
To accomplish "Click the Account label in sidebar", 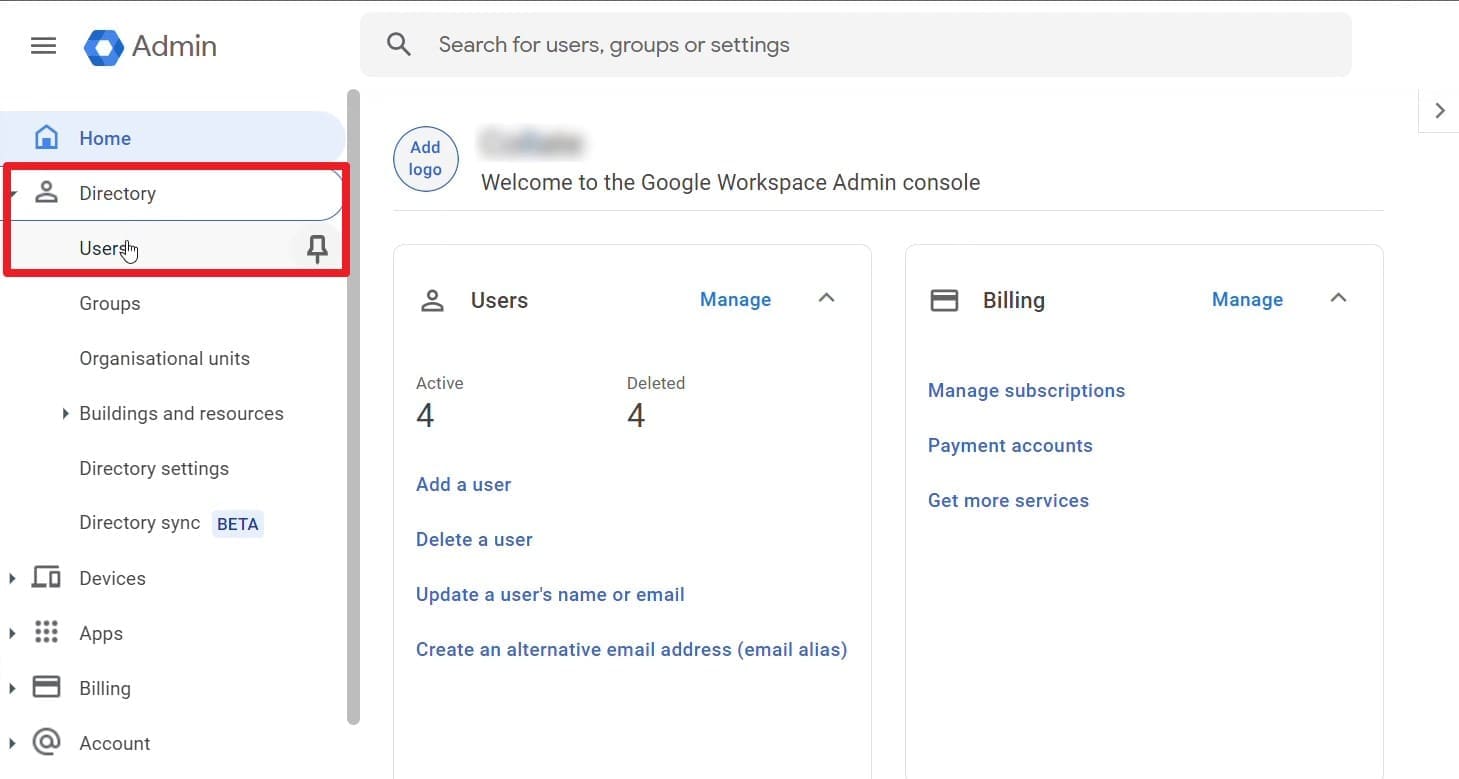I will [115, 743].
